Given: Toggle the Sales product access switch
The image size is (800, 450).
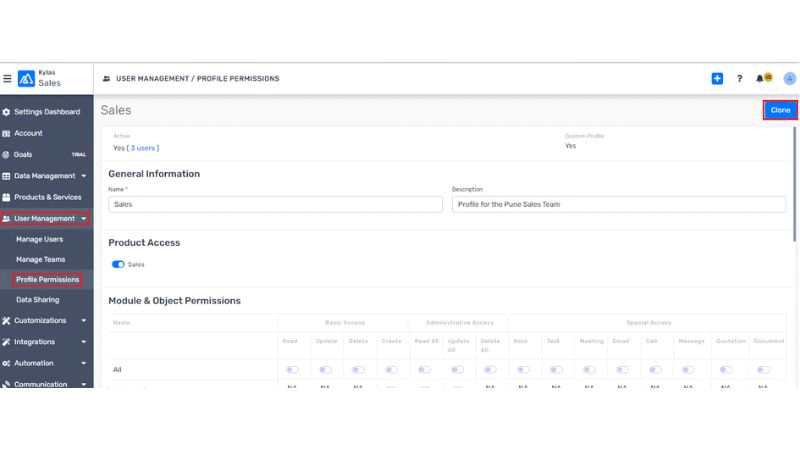Looking at the screenshot, I should (x=118, y=265).
